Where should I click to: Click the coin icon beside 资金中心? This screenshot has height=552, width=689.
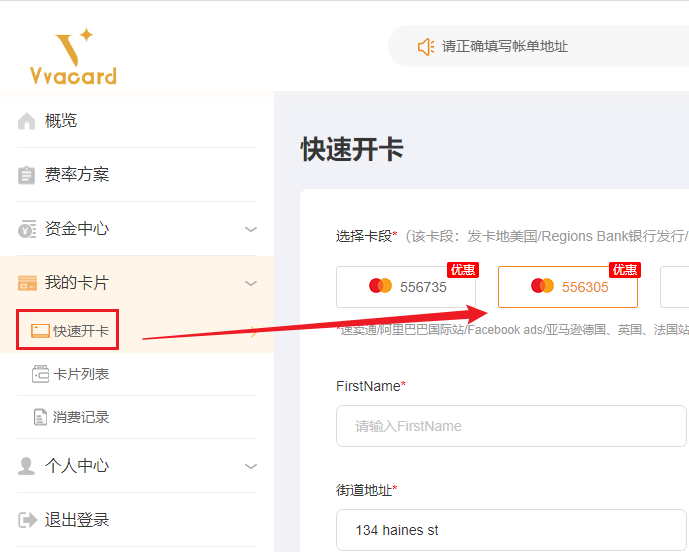click(x=27, y=229)
